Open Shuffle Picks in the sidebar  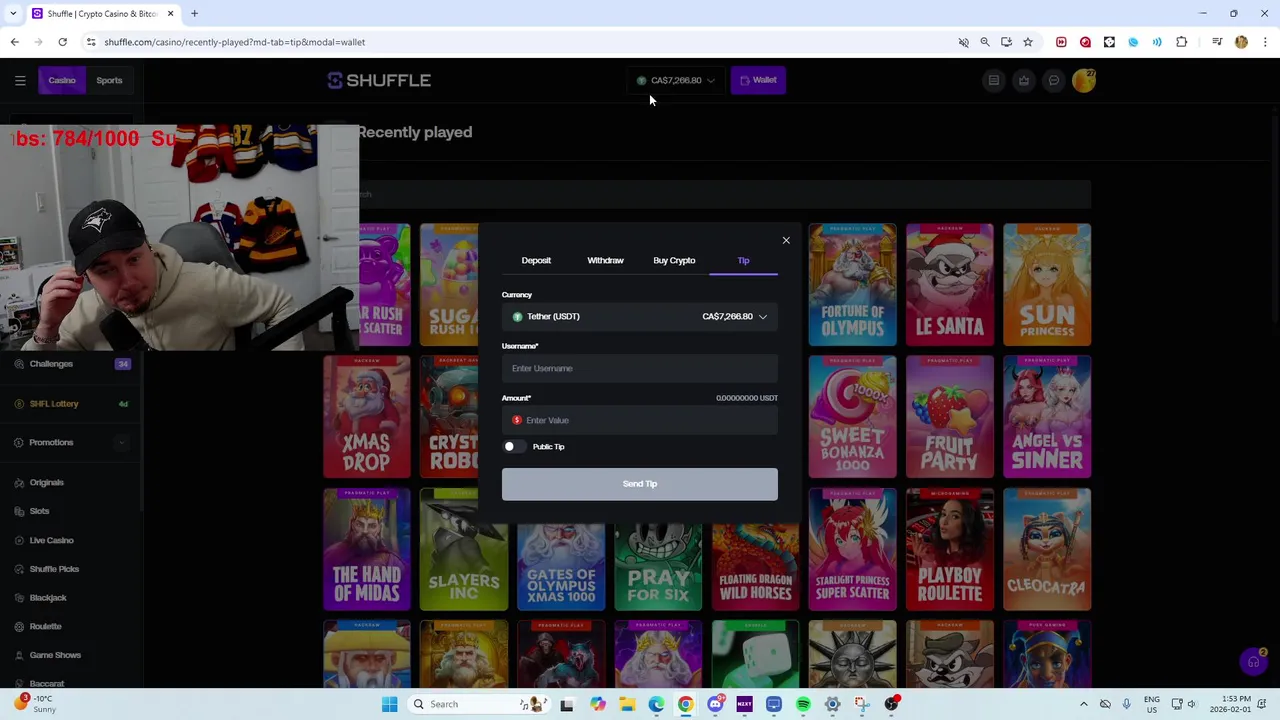click(x=54, y=569)
